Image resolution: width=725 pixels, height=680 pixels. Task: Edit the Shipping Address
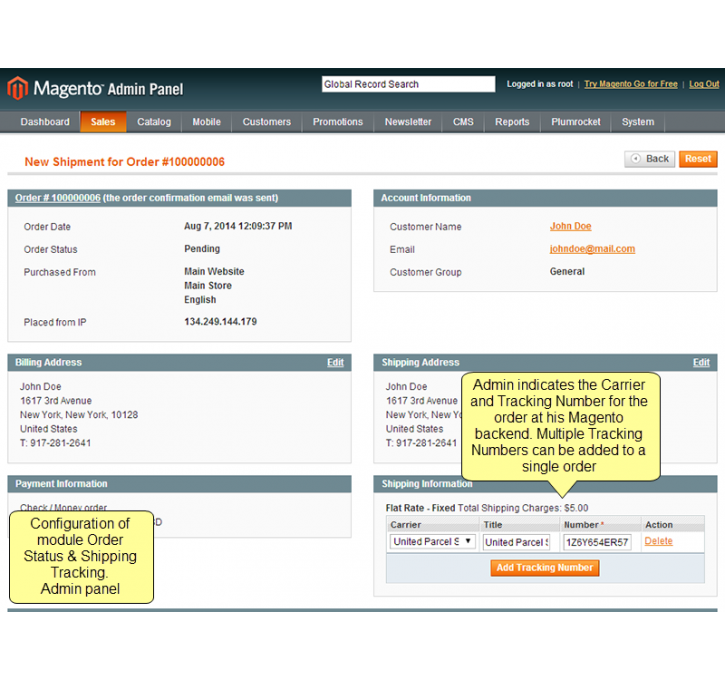(701, 362)
